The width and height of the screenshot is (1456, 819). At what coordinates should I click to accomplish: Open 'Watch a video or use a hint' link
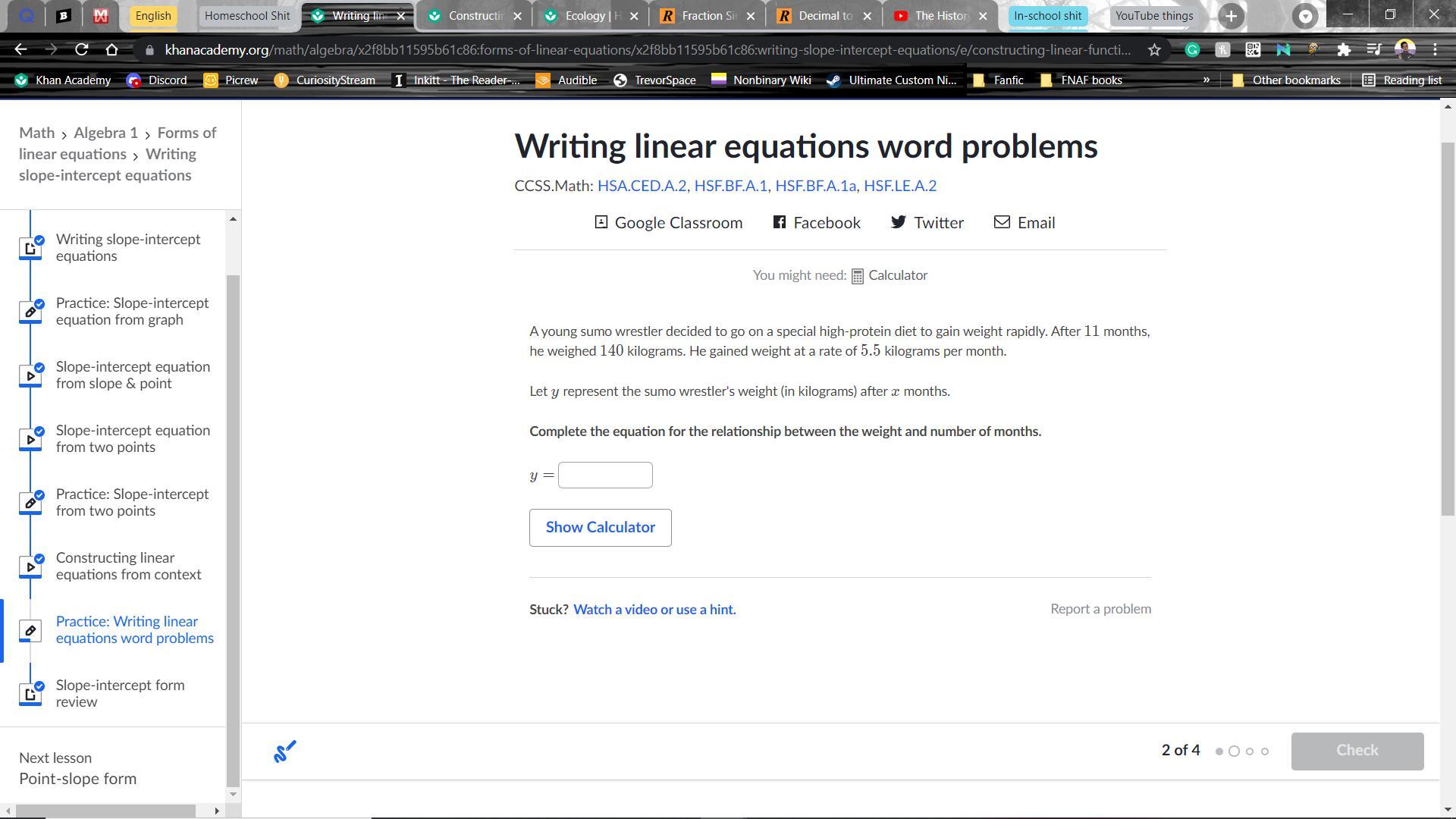[x=654, y=610]
